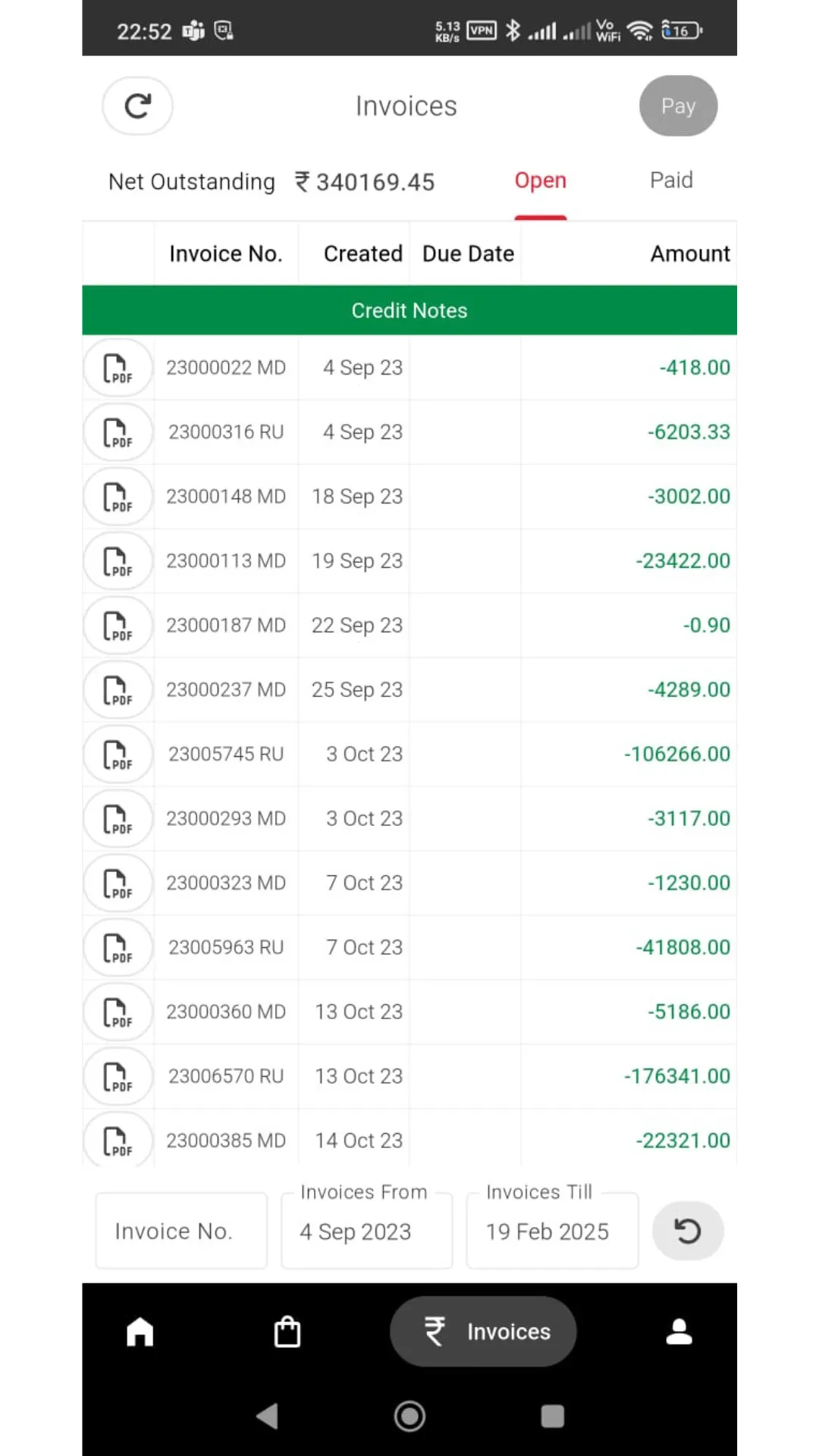Open PDF for credit note 23000316 RU
Viewport: 819px width, 1456px height.
[118, 432]
